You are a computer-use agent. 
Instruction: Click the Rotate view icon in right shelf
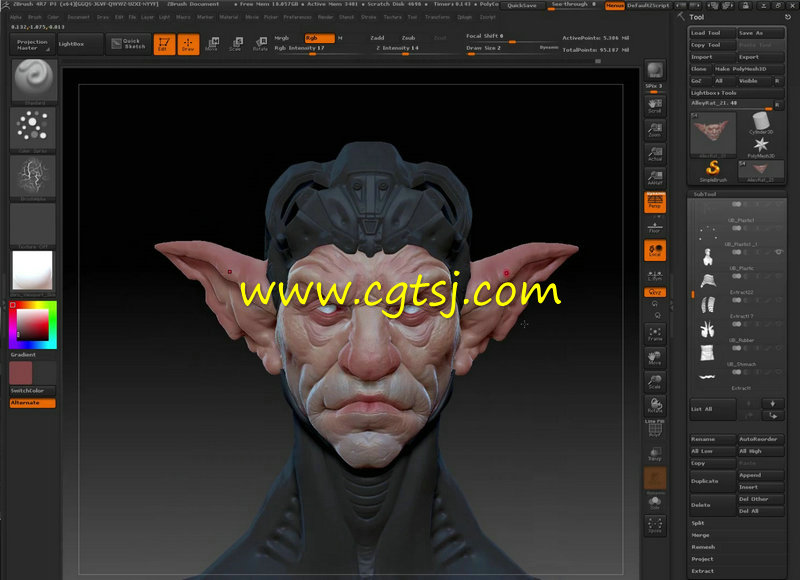(x=655, y=406)
